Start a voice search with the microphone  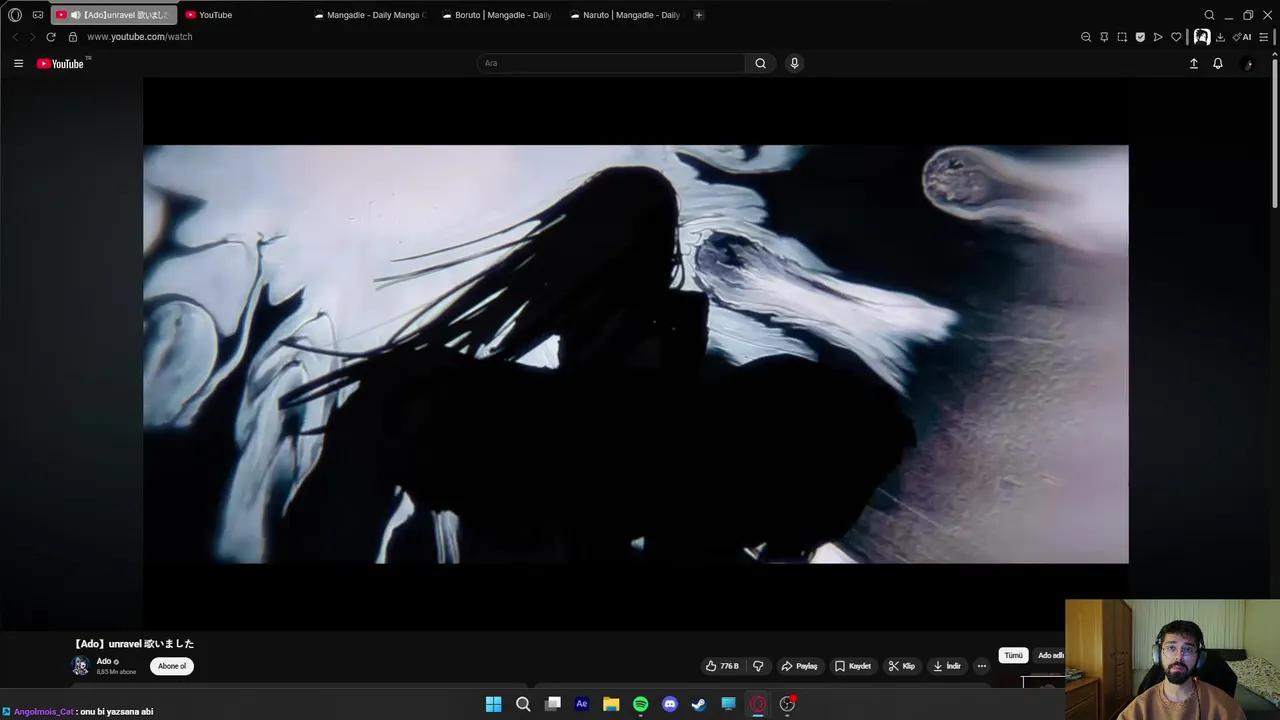(x=794, y=63)
